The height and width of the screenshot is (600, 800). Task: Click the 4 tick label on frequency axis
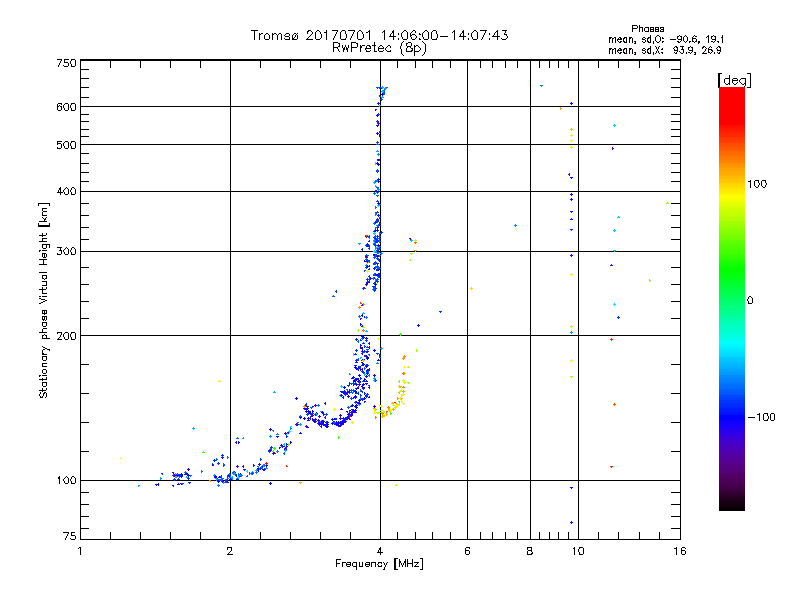380,551
